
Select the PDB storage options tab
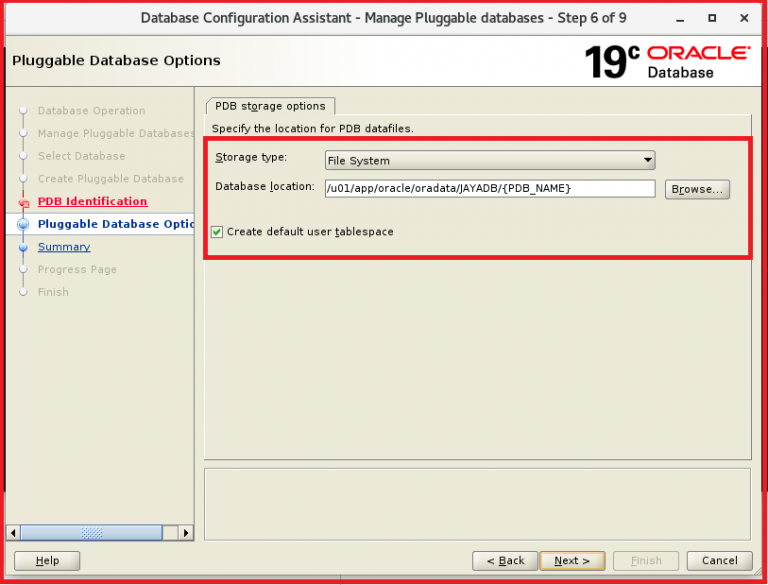pyautogui.click(x=270, y=106)
